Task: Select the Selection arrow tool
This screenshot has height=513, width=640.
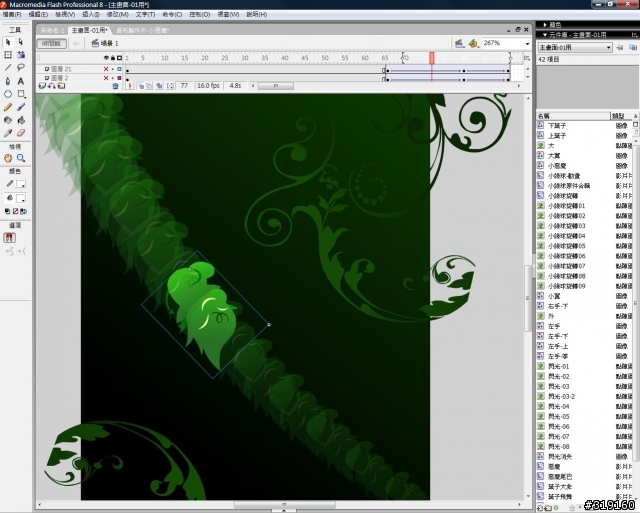Action: click(x=8, y=42)
